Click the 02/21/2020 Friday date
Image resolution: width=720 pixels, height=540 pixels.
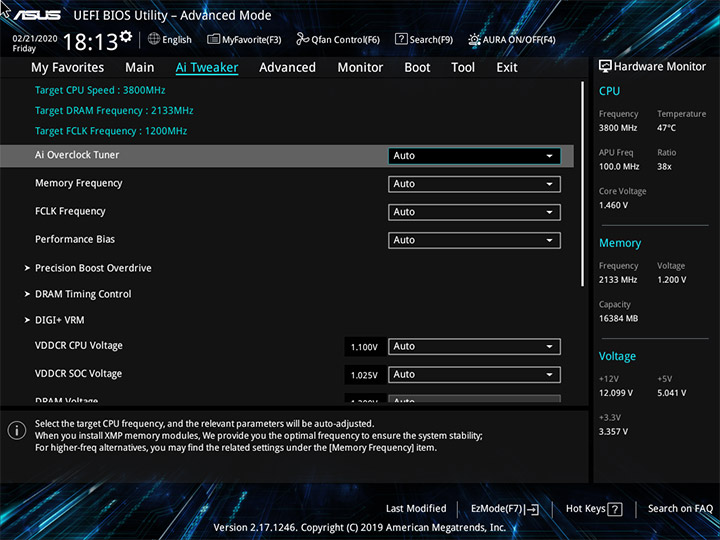click(x=35, y=43)
